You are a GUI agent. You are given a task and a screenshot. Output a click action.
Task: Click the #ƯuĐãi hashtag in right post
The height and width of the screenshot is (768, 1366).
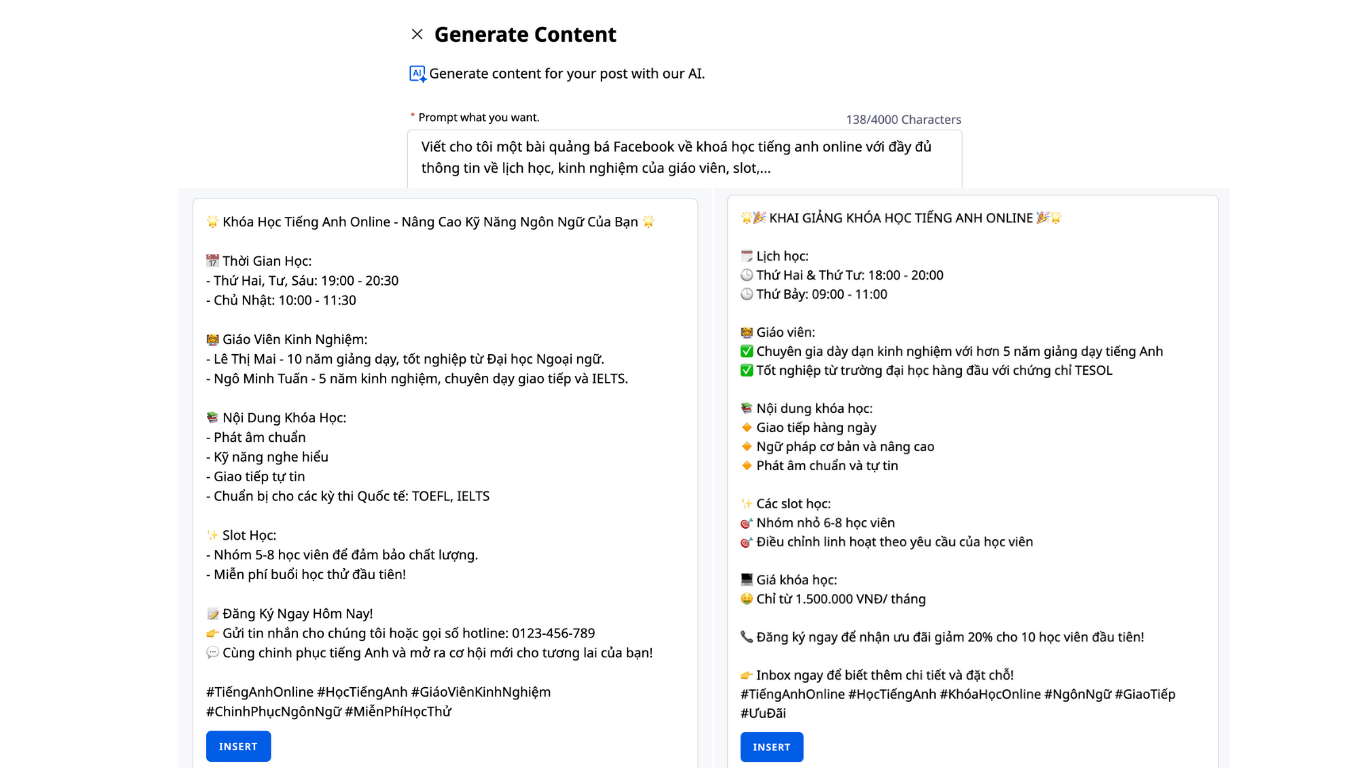point(763,713)
